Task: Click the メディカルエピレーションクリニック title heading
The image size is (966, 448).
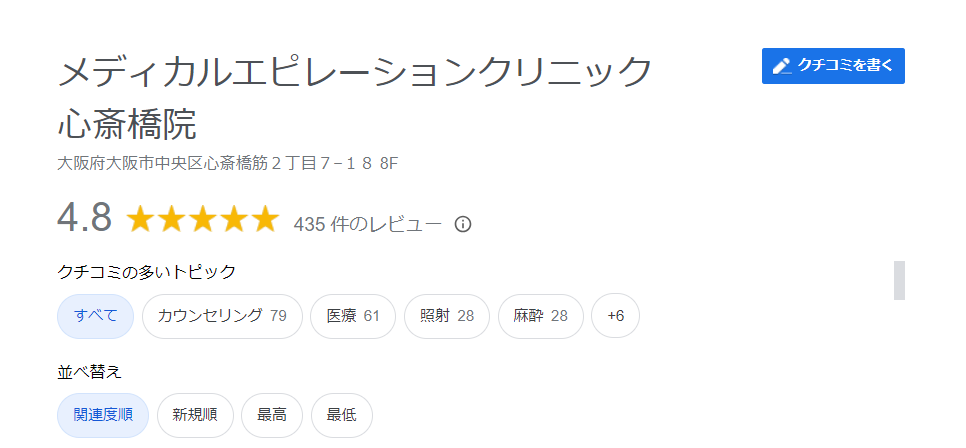Action: point(355,73)
